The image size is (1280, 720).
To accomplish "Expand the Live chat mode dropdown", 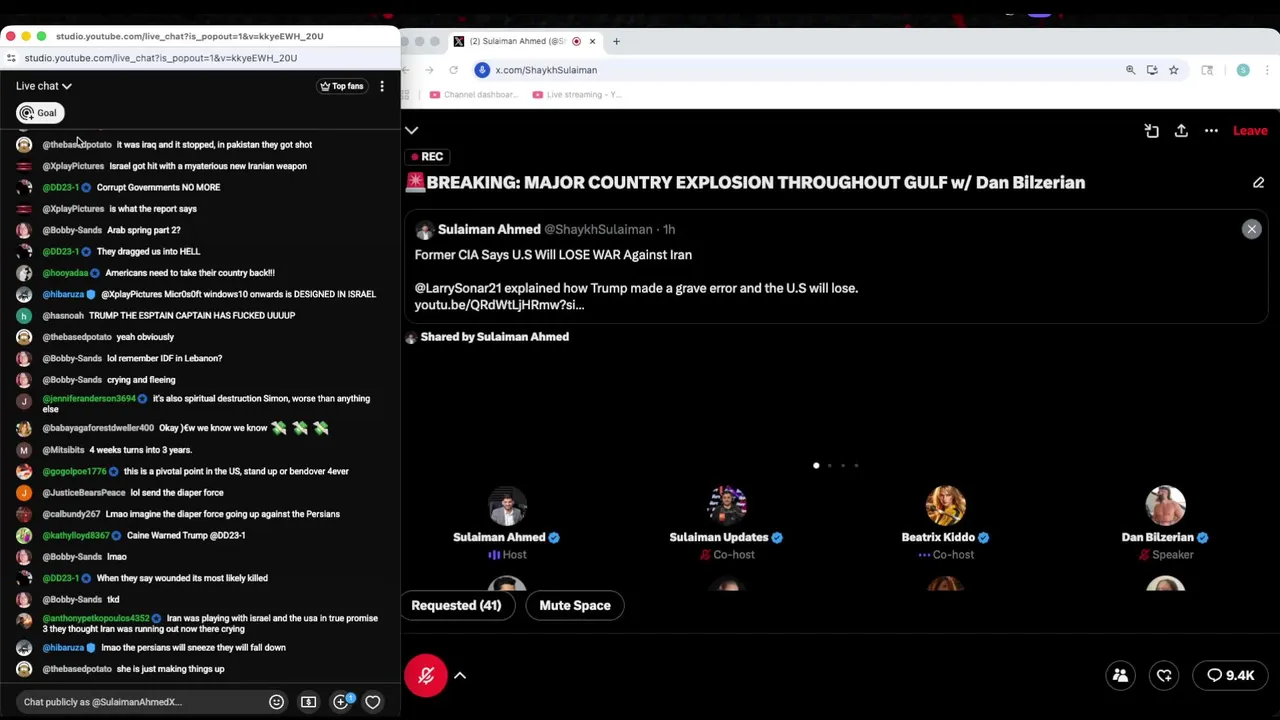I will coord(43,86).
